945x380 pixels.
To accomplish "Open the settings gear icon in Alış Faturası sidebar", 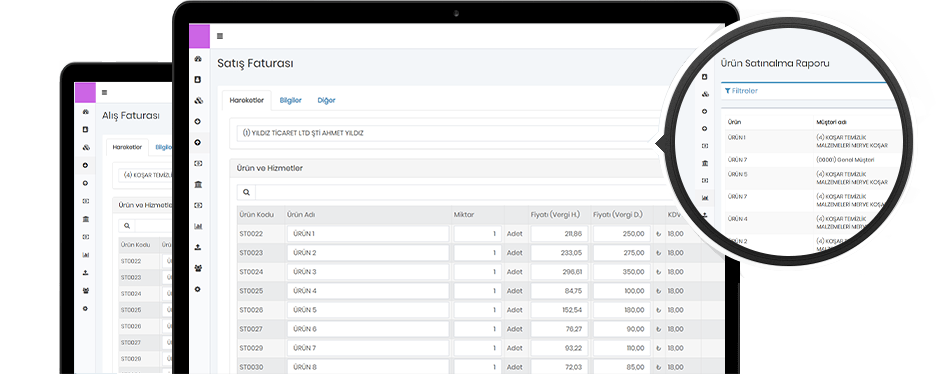I will (x=86, y=308).
